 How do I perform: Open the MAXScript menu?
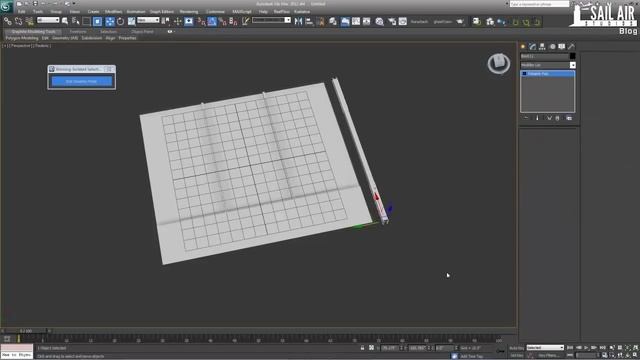coord(242,11)
